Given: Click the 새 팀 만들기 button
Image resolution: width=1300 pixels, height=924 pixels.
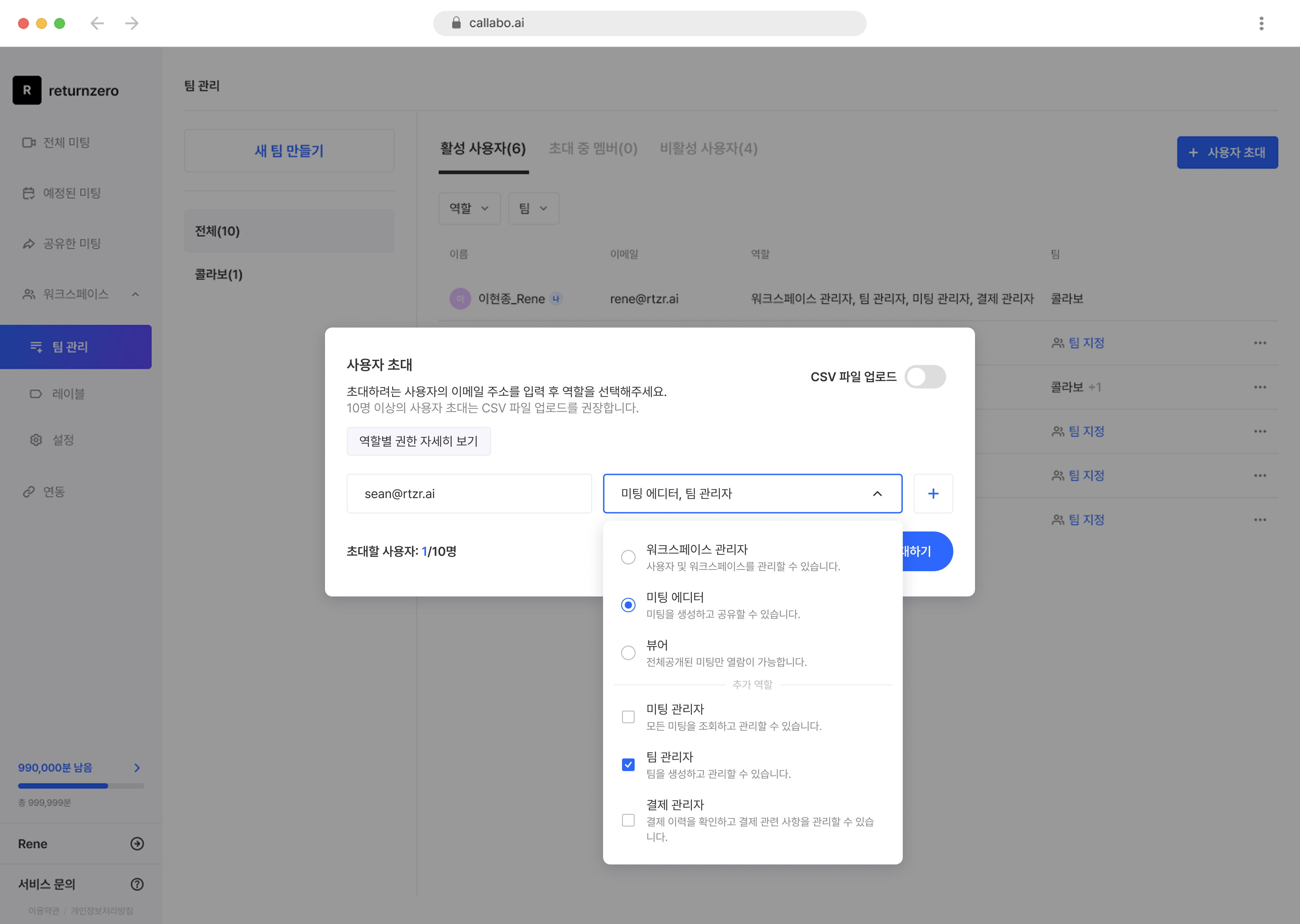Looking at the screenshot, I should (289, 151).
